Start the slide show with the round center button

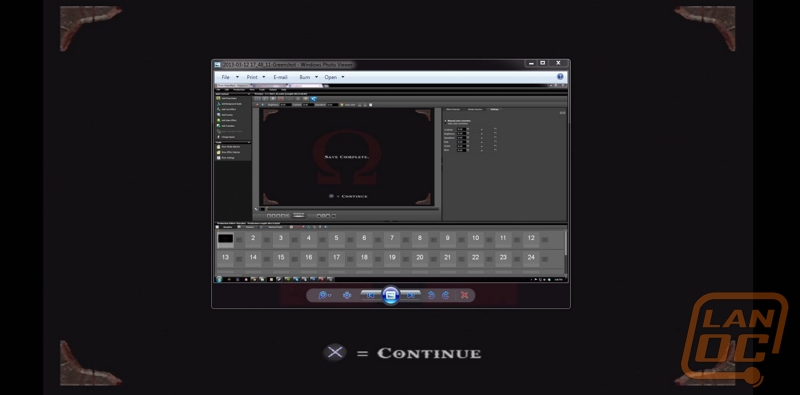click(390, 295)
